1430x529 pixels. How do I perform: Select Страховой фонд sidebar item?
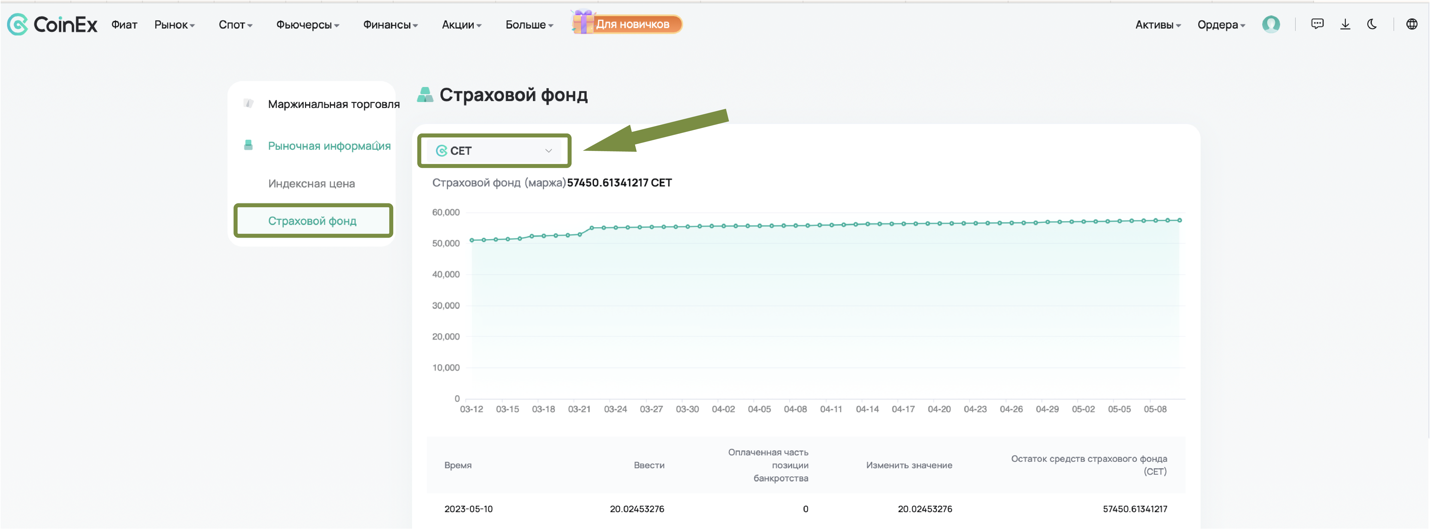pyautogui.click(x=312, y=221)
